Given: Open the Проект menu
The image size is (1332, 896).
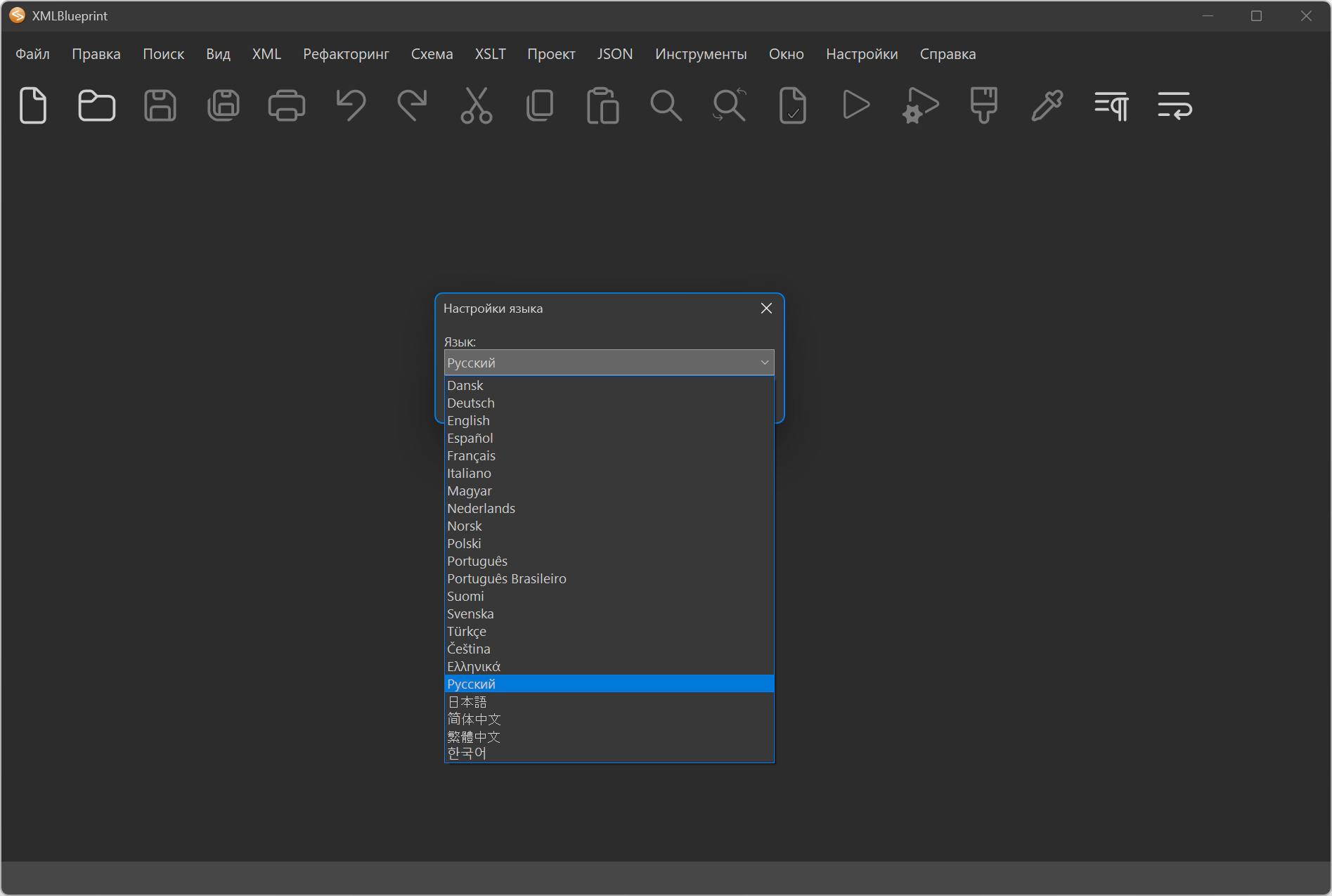Looking at the screenshot, I should pyautogui.click(x=551, y=54).
